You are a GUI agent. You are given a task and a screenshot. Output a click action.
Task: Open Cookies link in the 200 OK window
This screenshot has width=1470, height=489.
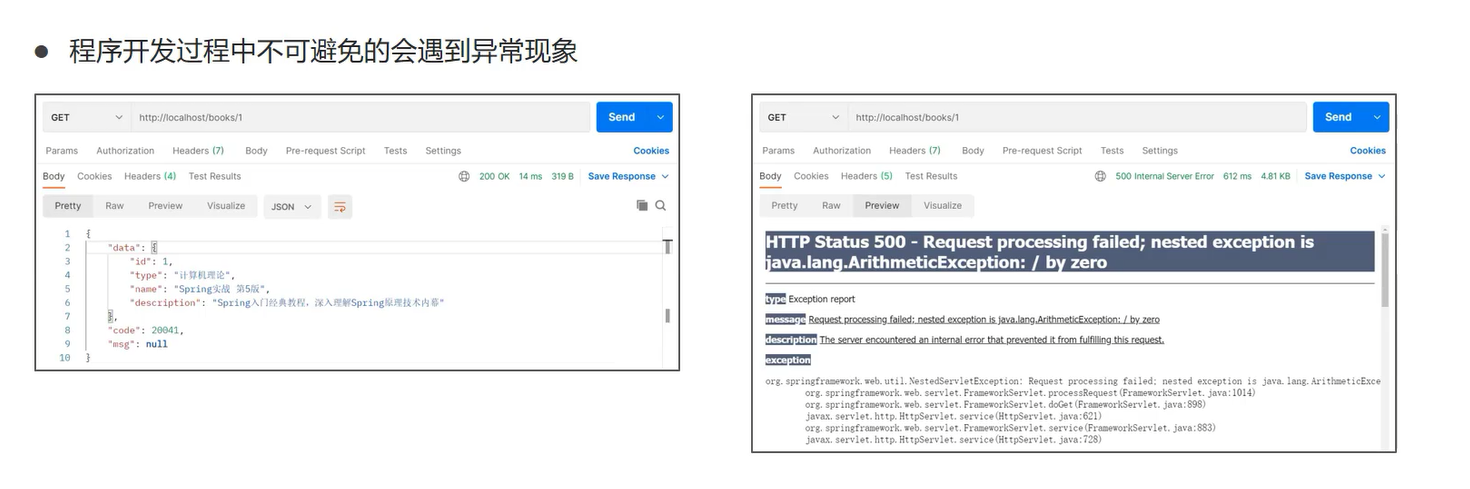coord(651,151)
